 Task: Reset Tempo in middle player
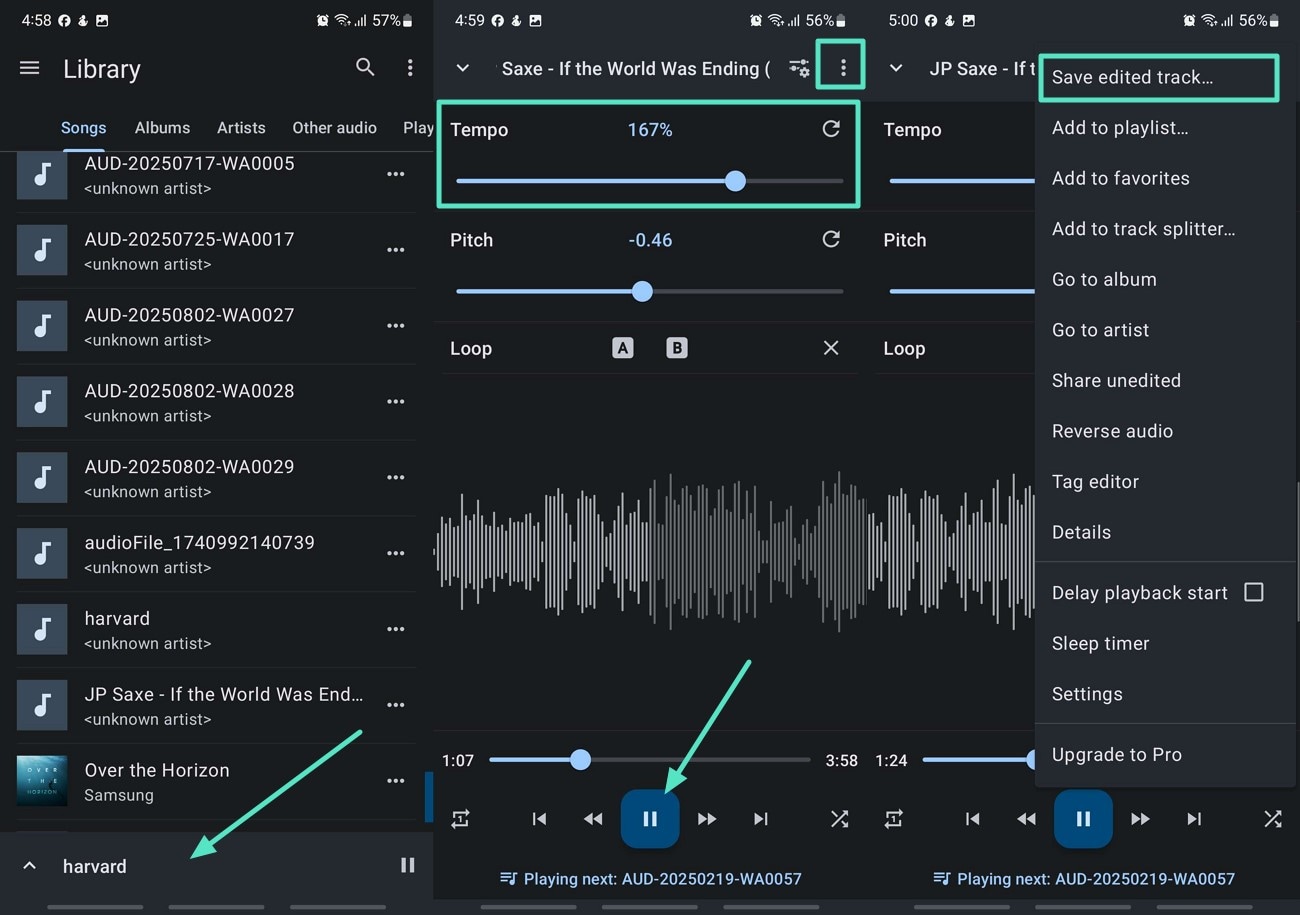tap(831, 129)
